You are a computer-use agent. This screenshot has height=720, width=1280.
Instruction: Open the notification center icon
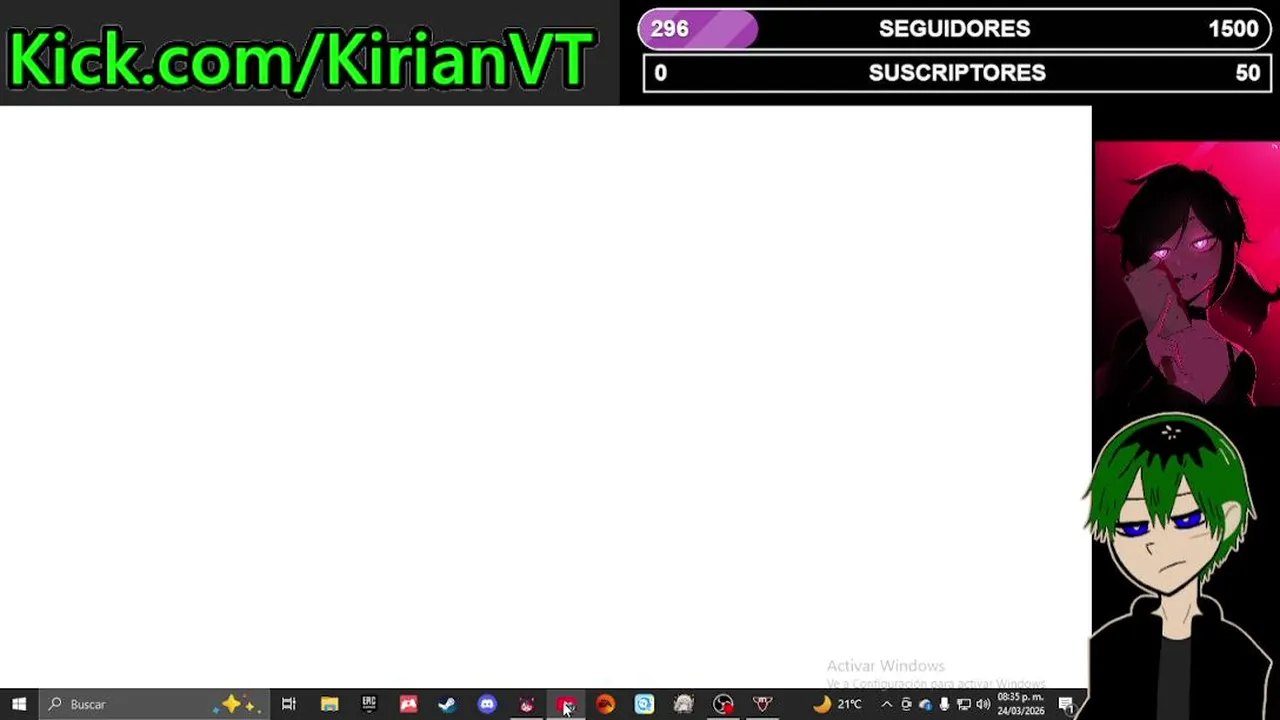pyautogui.click(x=1066, y=704)
